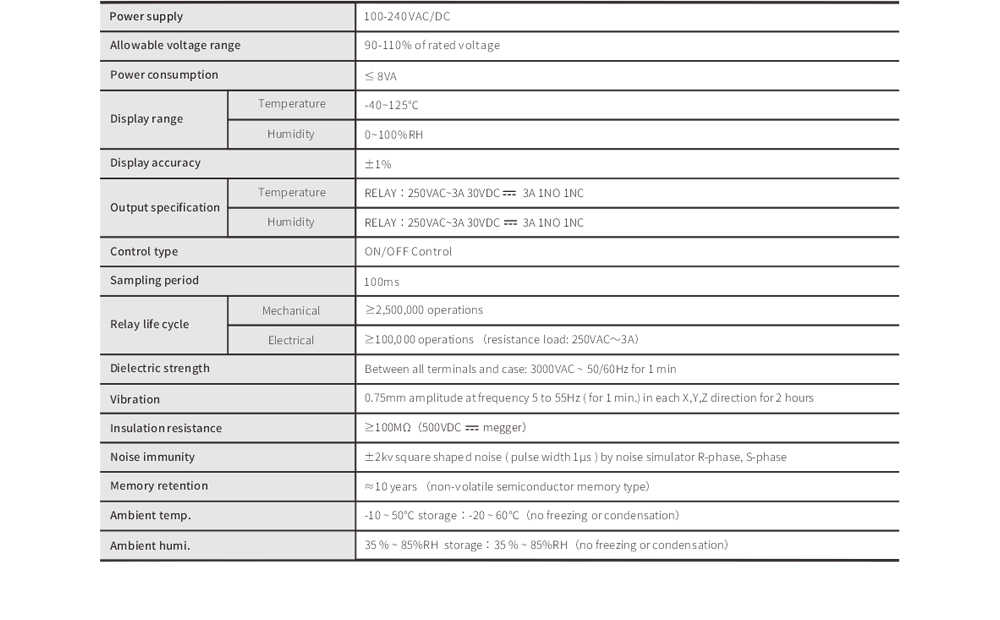Select the '0.75mm amplitude' vibration text
This screenshot has width=1000, height=620.
coord(589,398)
